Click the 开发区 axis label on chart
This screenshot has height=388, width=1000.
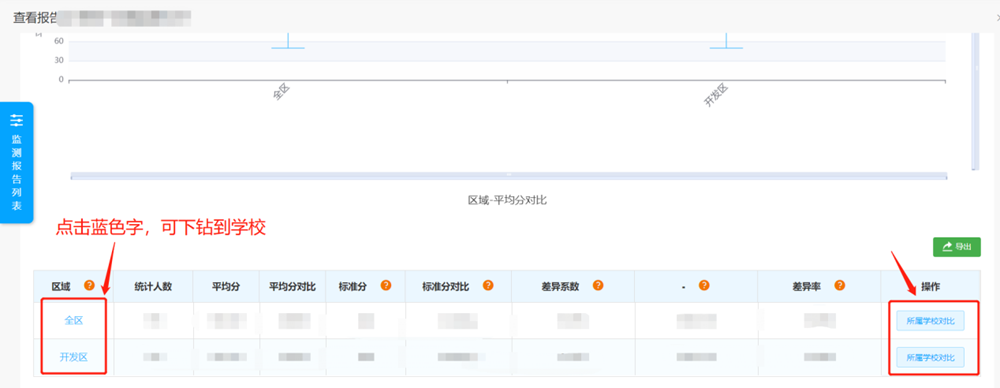pos(716,96)
